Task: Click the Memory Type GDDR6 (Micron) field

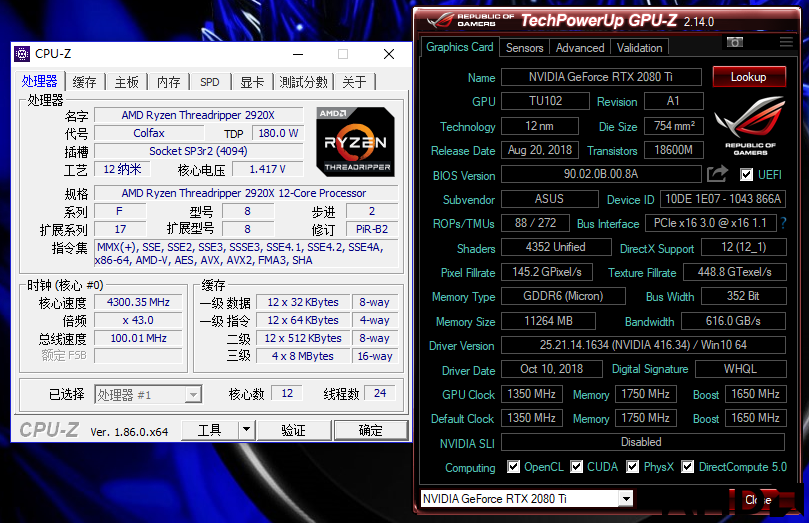Action: coord(563,296)
